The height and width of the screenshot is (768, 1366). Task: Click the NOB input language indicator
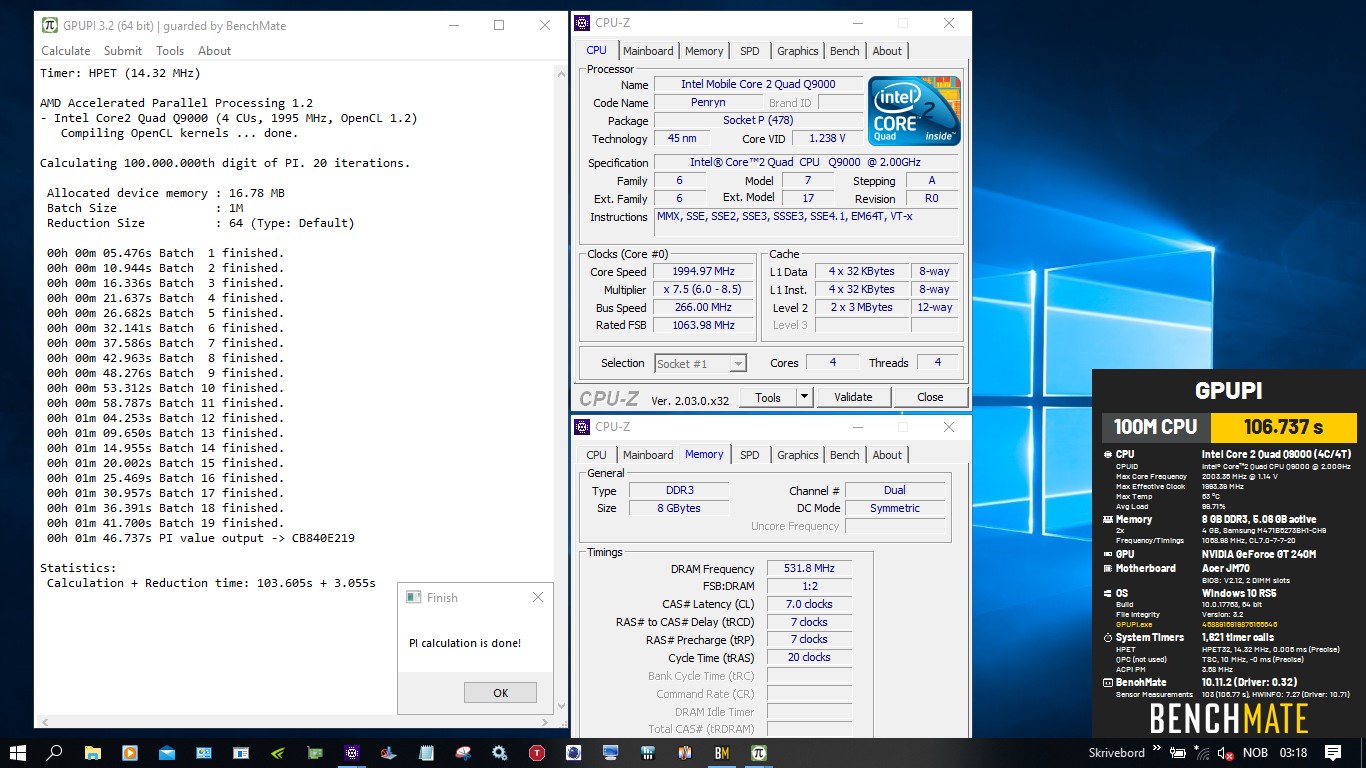pyautogui.click(x=1254, y=753)
